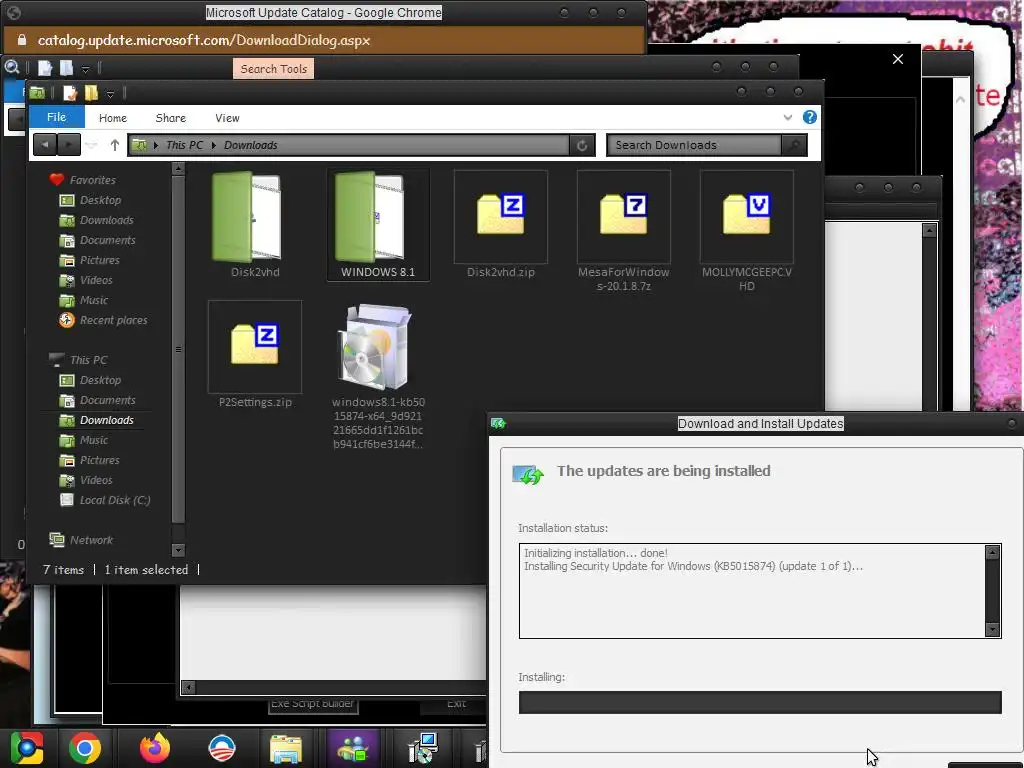This screenshot has width=1024, height=768.
Task: Launch Firefox from the taskbar
Action: [155, 748]
